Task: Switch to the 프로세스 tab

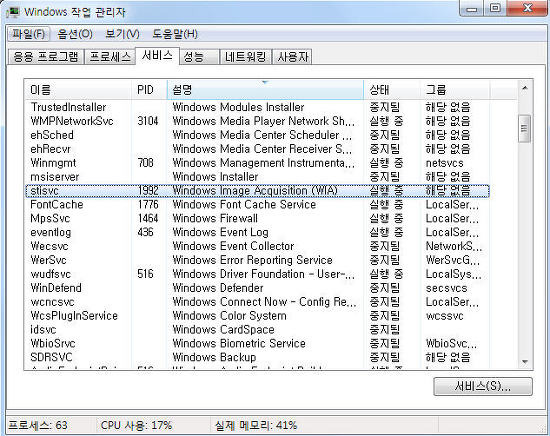Action: pos(110,57)
